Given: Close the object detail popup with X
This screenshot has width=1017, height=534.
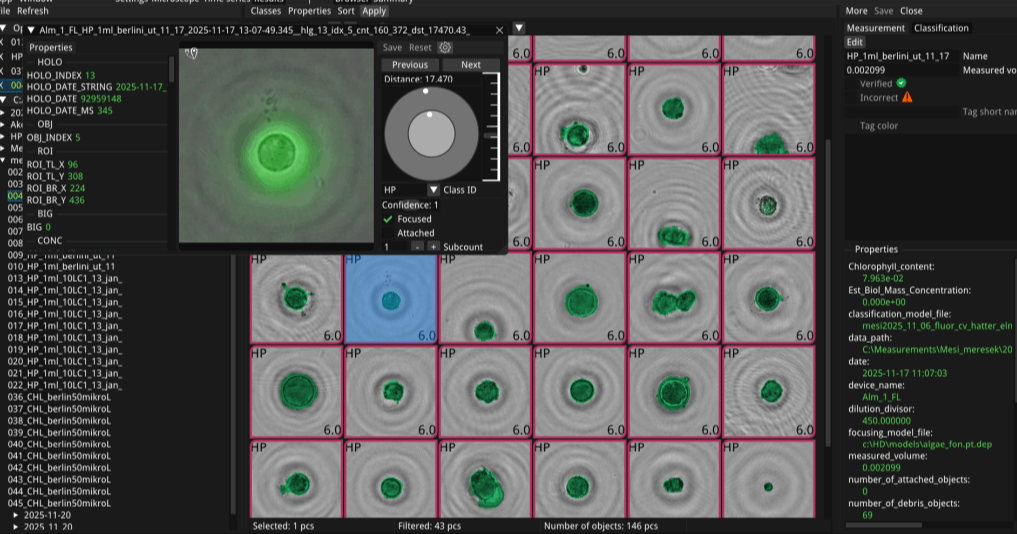Looking at the screenshot, I should tap(499, 30).
